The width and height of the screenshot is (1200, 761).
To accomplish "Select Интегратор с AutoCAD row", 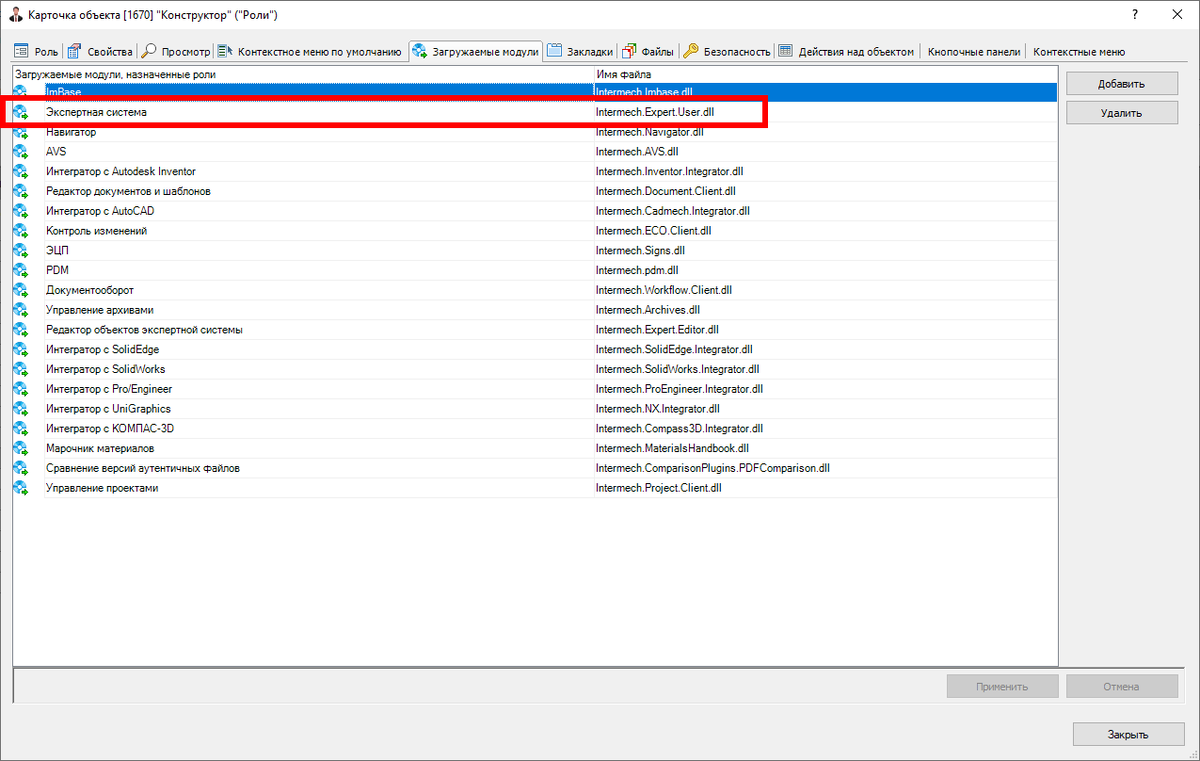I will click(x=535, y=211).
